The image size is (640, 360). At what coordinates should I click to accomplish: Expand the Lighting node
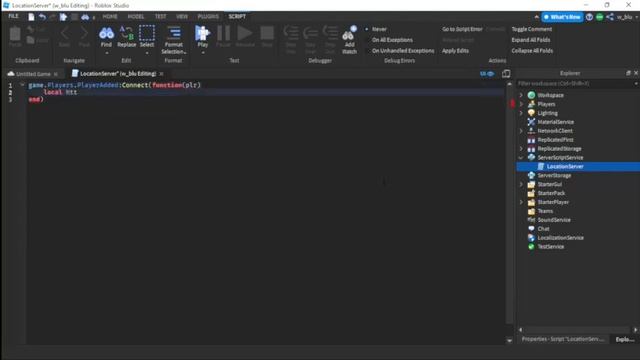click(521, 113)
